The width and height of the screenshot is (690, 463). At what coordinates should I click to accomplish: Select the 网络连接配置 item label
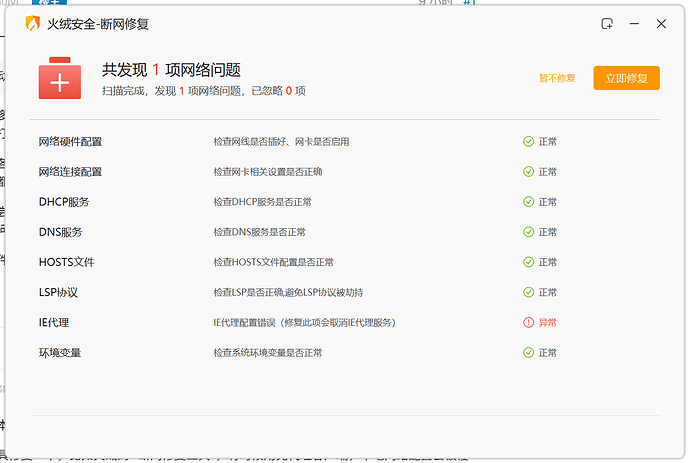pyautogui.click(x=70, y=172)
